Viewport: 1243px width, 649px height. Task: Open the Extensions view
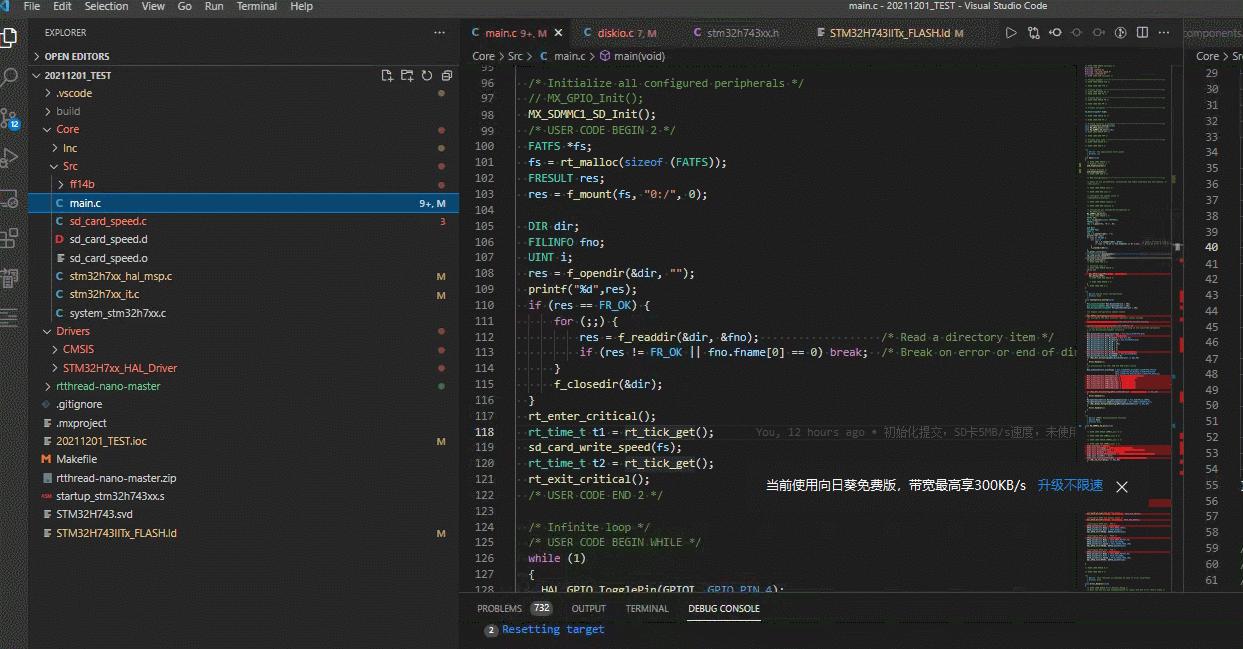coord(9,238)
